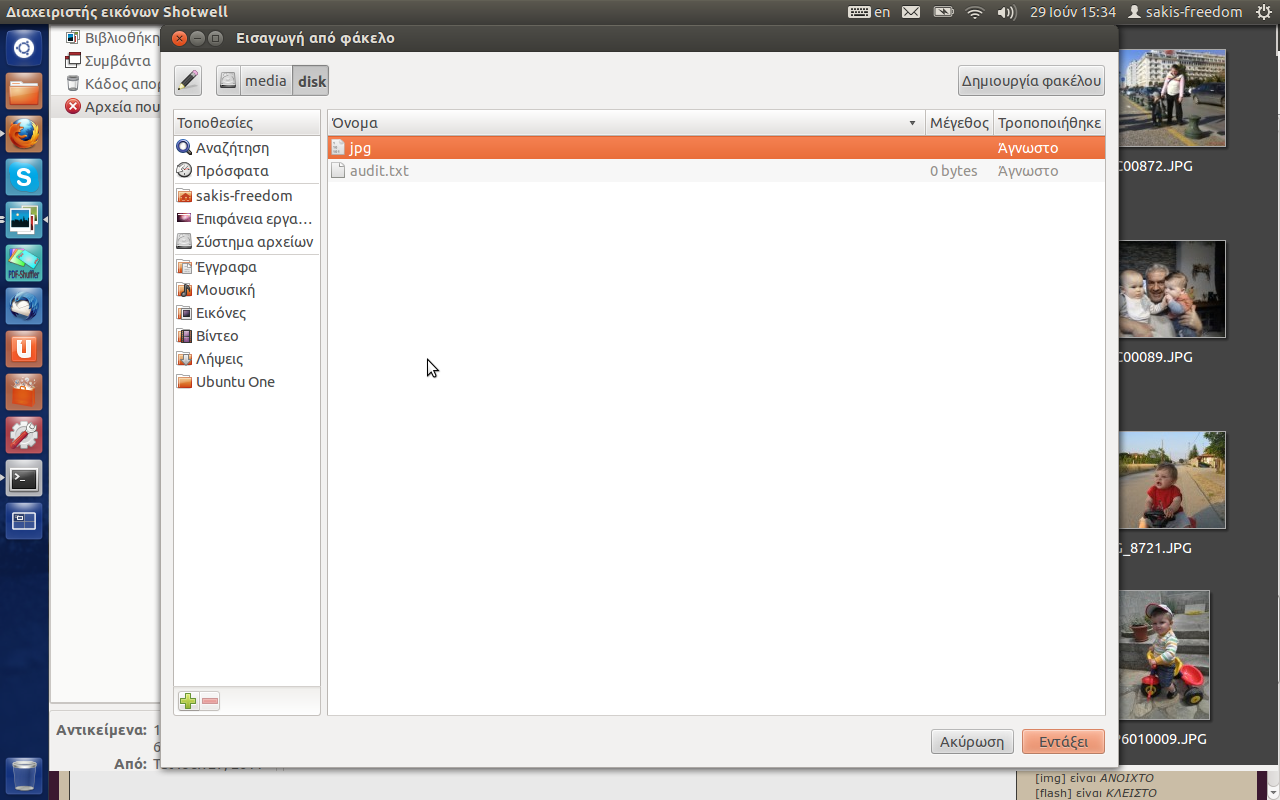1280x800 pixels.
Task: Launch Firefox from the Unity launcher
Action: (x=24, y=133)
